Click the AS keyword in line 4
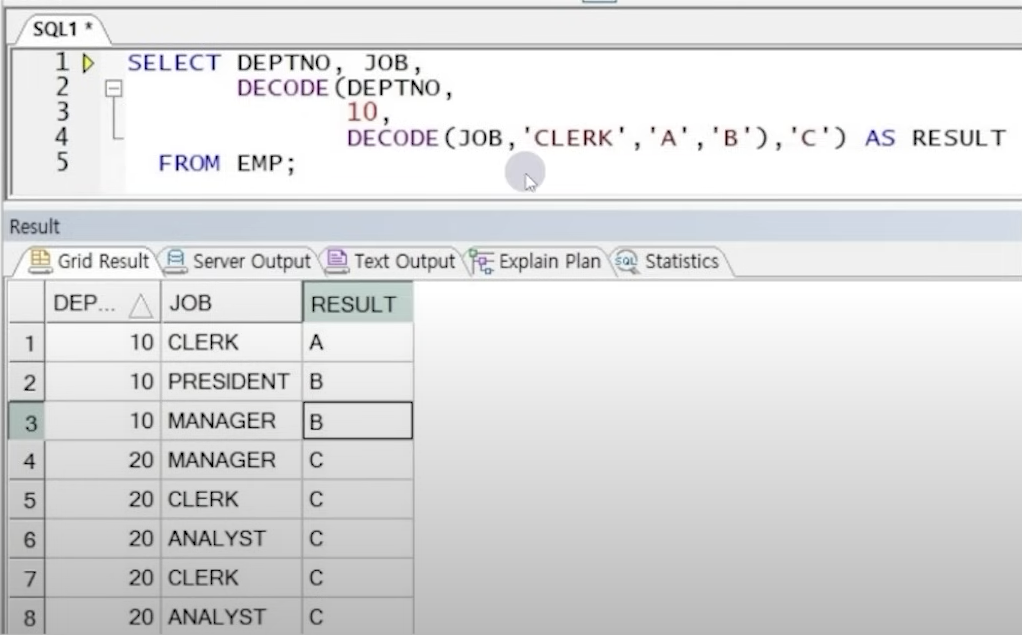Screen dimensions: 1022x635 click(x=881, y=138)
